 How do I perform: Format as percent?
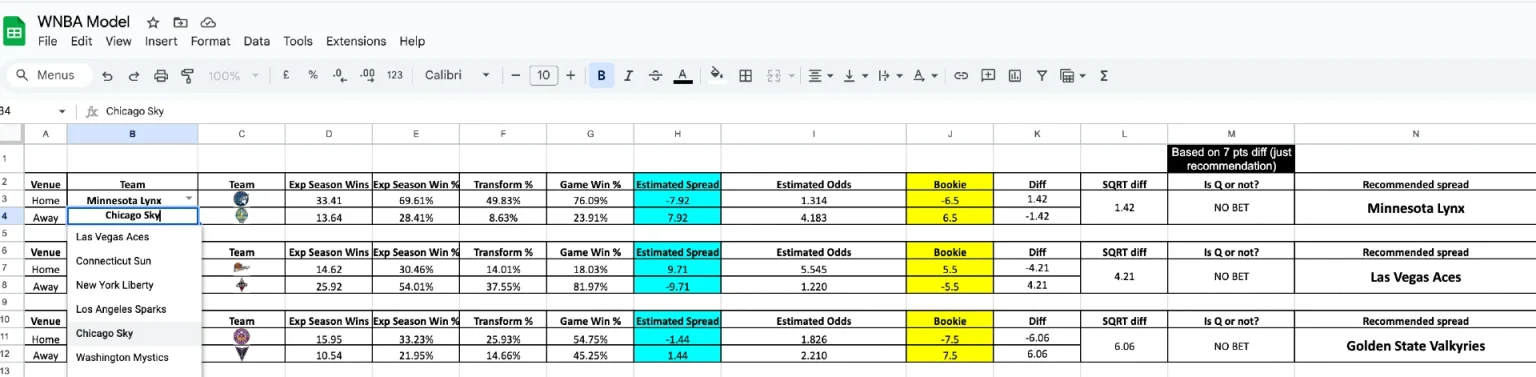[313, 75]
